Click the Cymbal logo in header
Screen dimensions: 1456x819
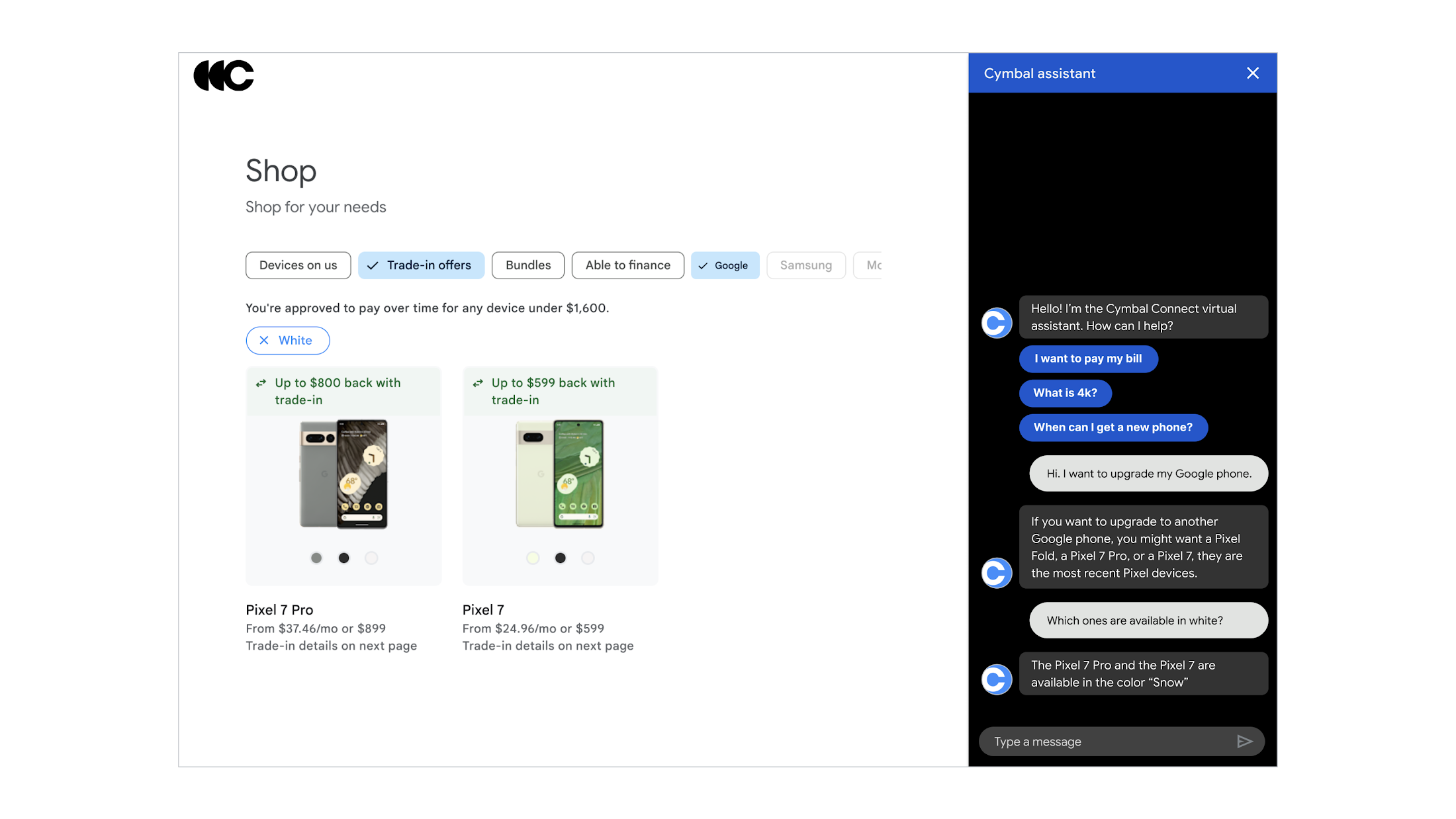tap(224, 75)
